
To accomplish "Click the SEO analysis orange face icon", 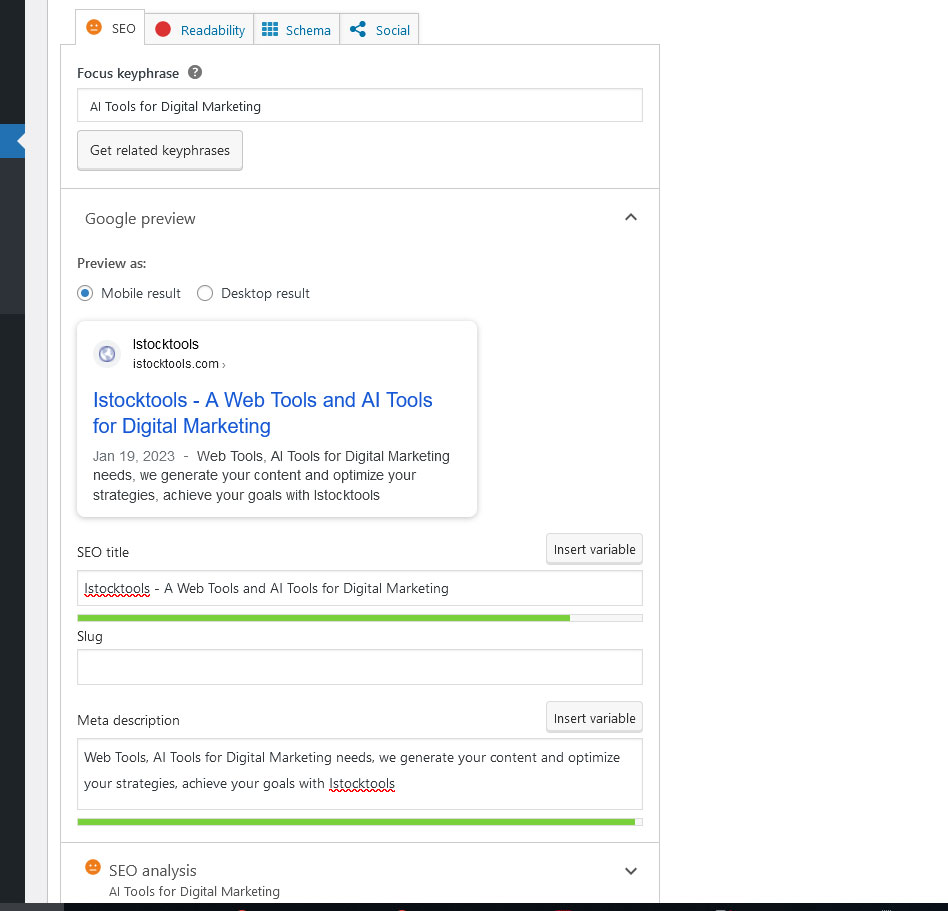I will 93,867.
